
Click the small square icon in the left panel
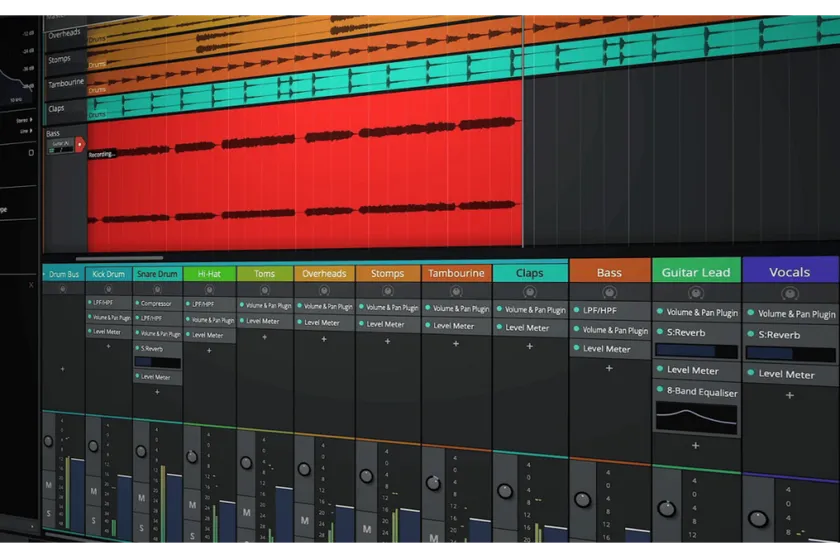[x=31, y=153]
